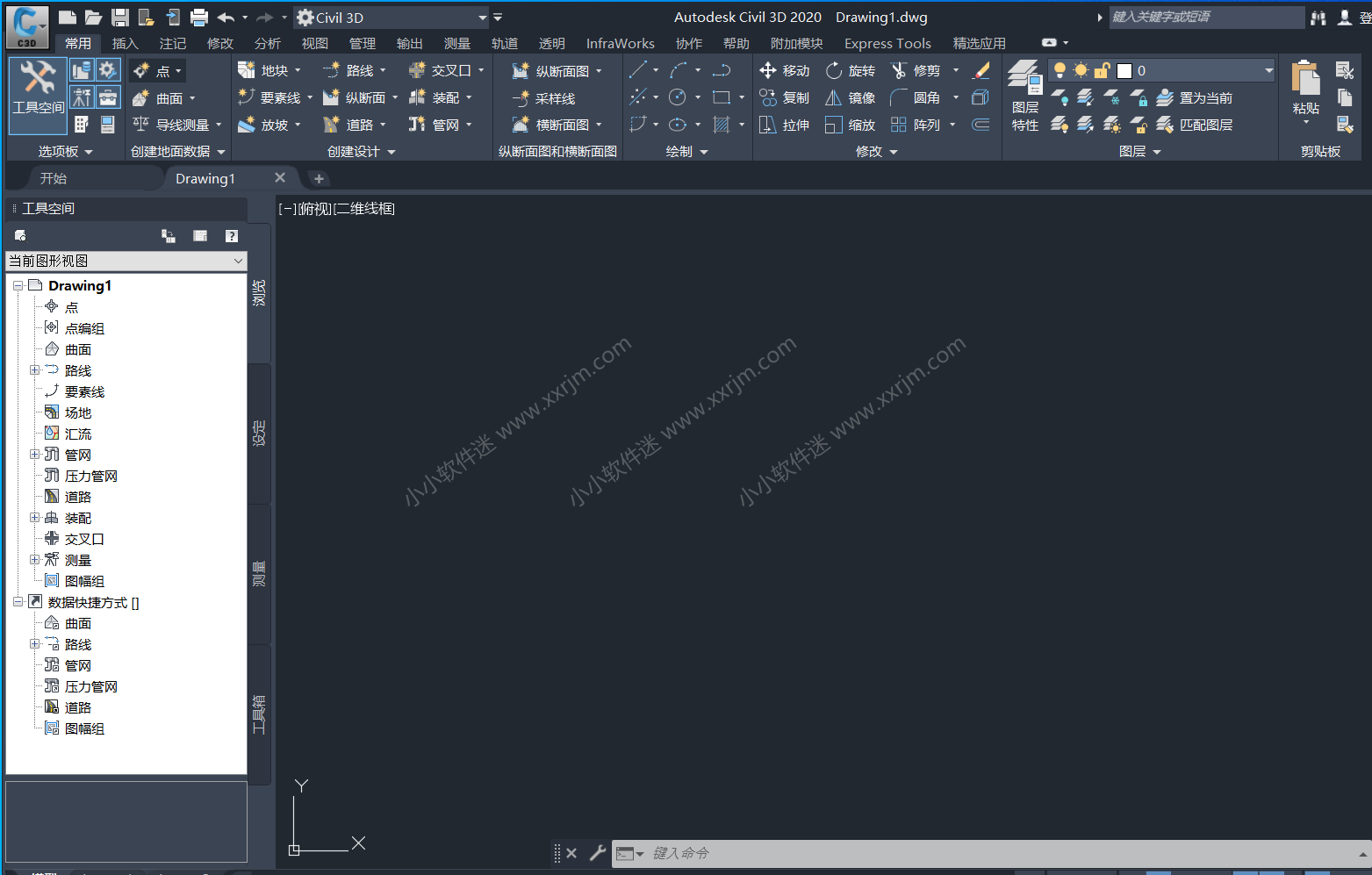Switch to the 开始 document tab
Image resolution: width=1372 pixels, height=875 pixels.
click(54, 178)
